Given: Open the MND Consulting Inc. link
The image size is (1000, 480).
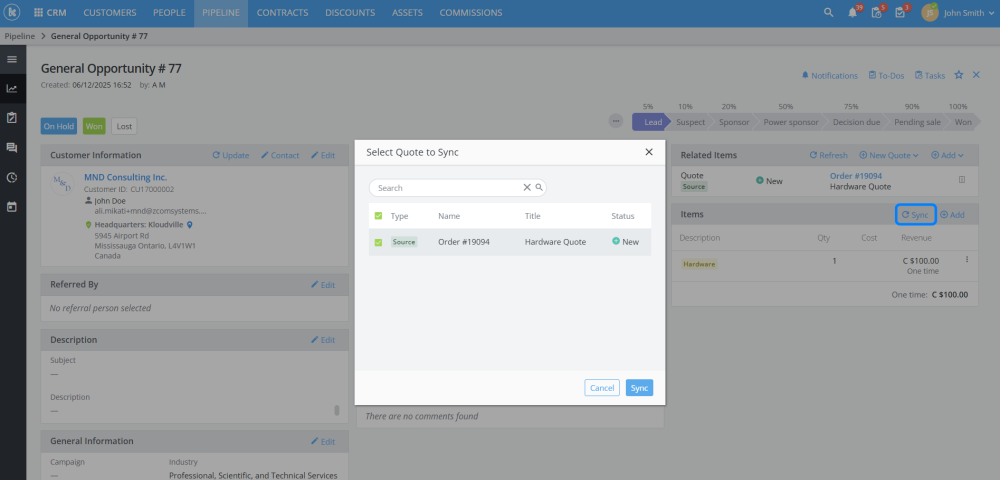Looking at the screenshot, I should point(126,177).
